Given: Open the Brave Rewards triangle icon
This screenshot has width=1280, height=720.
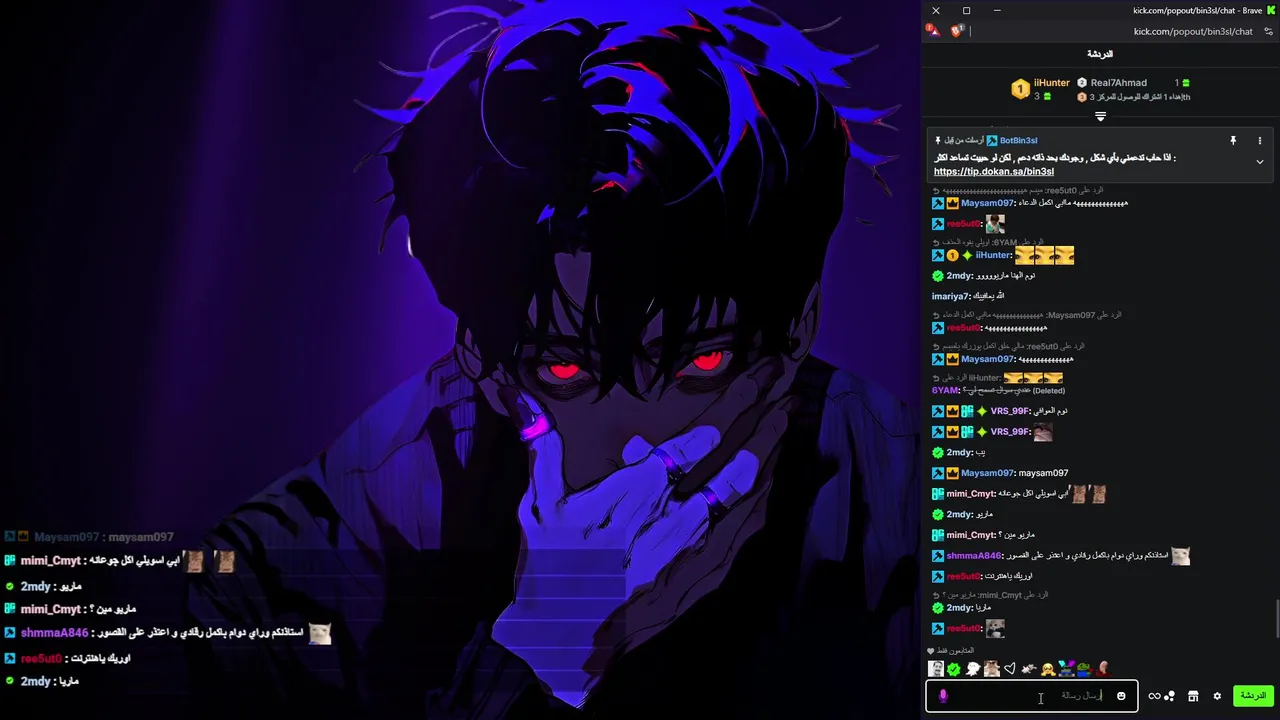Looking at the screenshot, I should pos(933,31).
